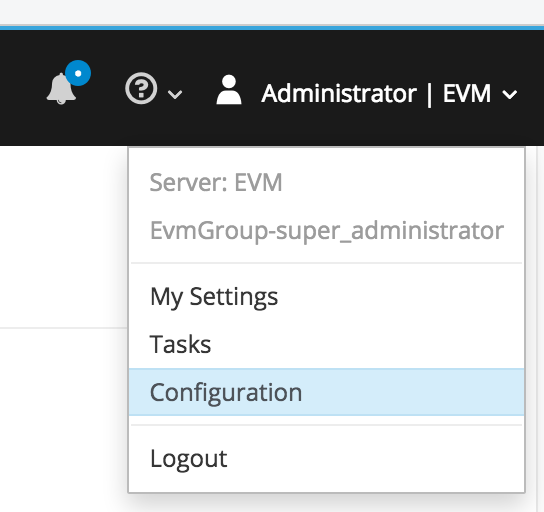Open the notifications bell icon

coord(61,88)
